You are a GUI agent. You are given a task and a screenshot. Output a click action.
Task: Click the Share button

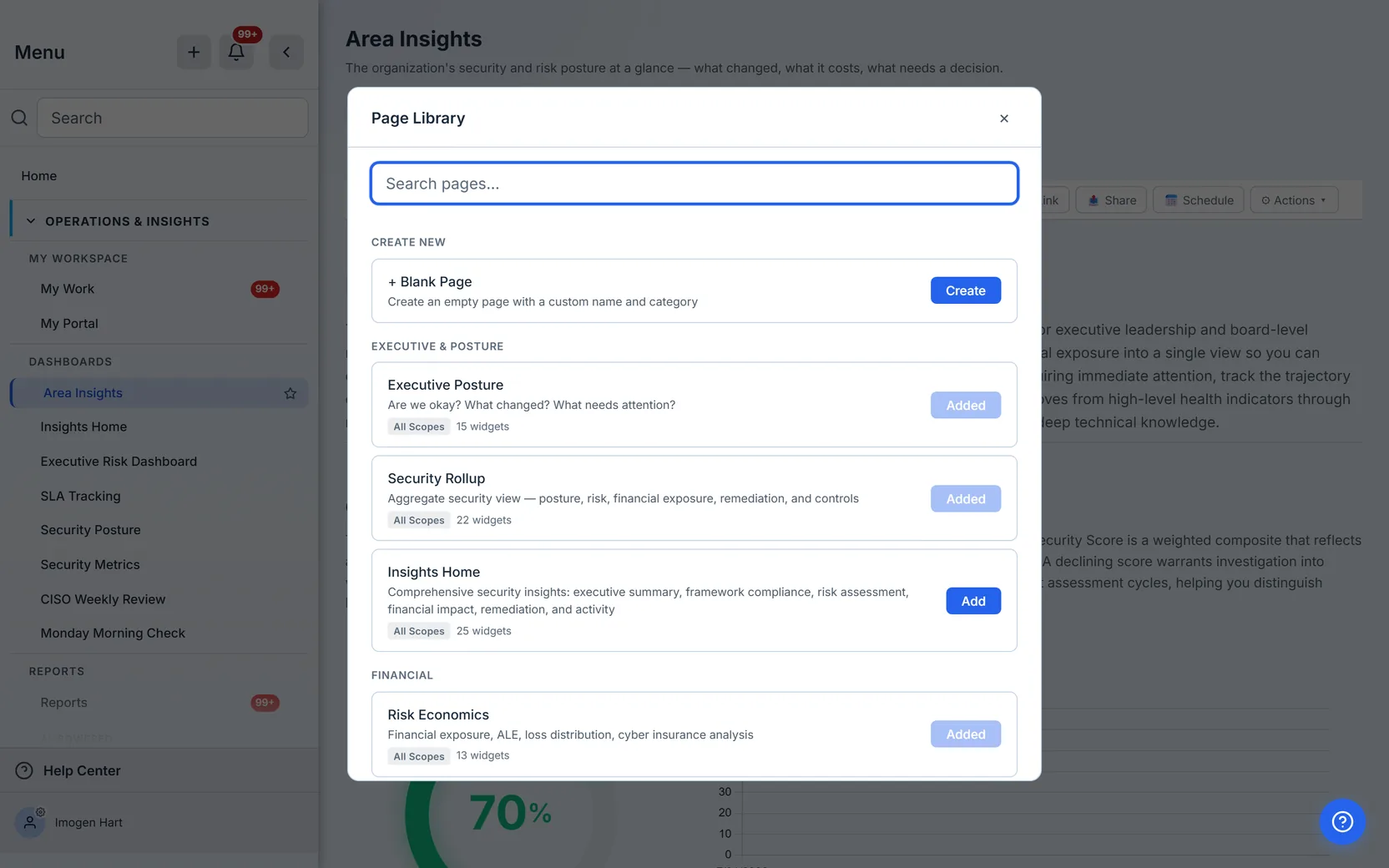(x=1111, y=200)
